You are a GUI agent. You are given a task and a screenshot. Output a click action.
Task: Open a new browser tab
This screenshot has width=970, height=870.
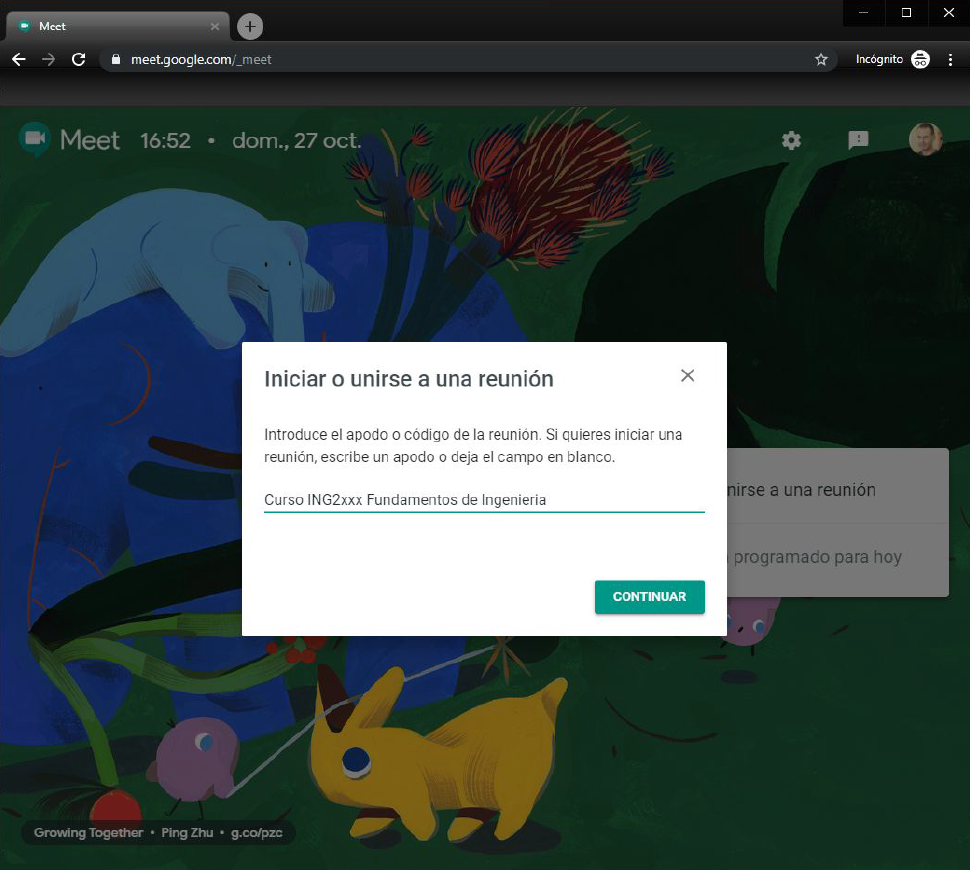(250, 27)
